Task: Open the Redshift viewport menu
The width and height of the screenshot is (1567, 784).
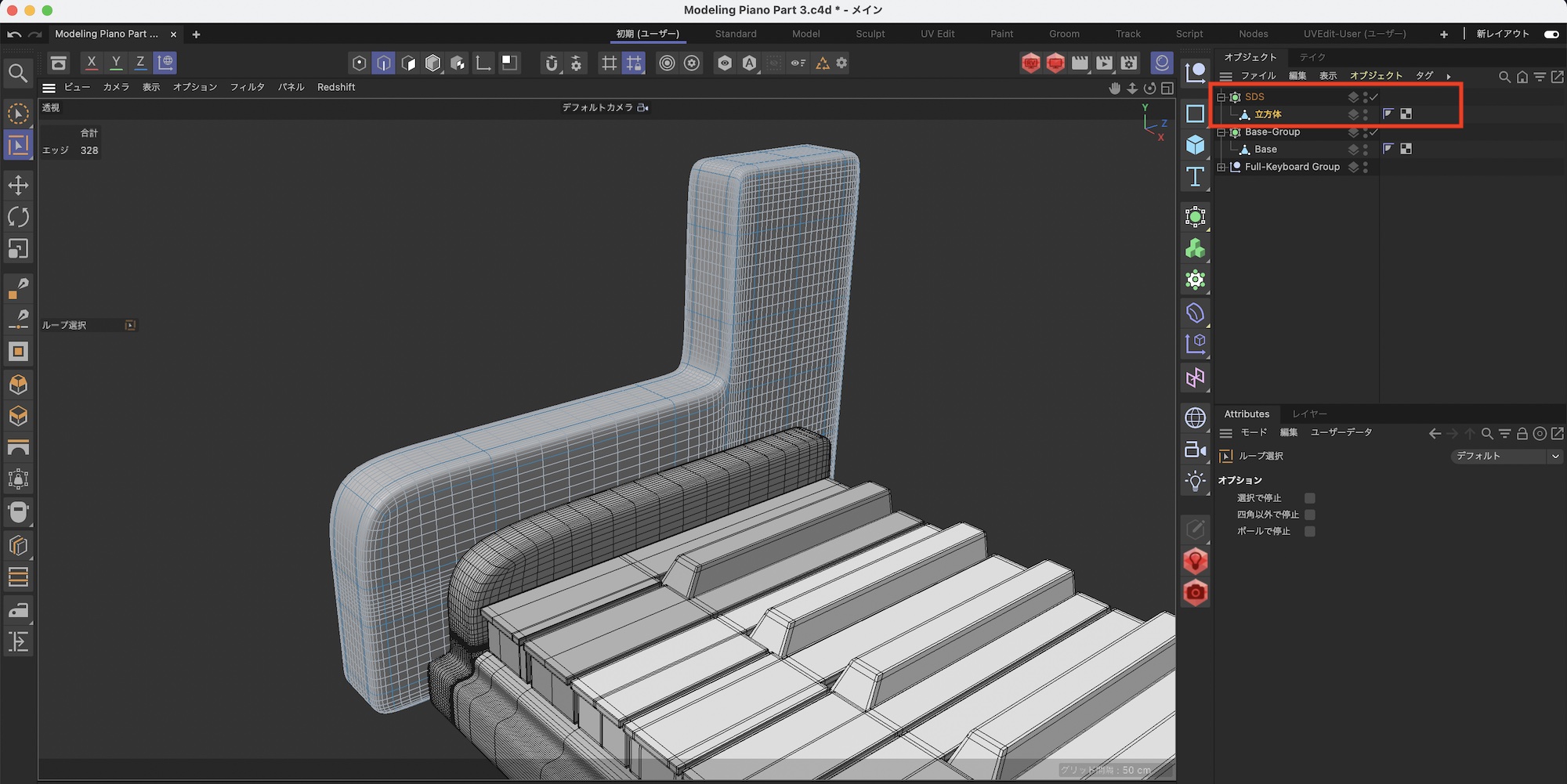Action: (336, 87)
